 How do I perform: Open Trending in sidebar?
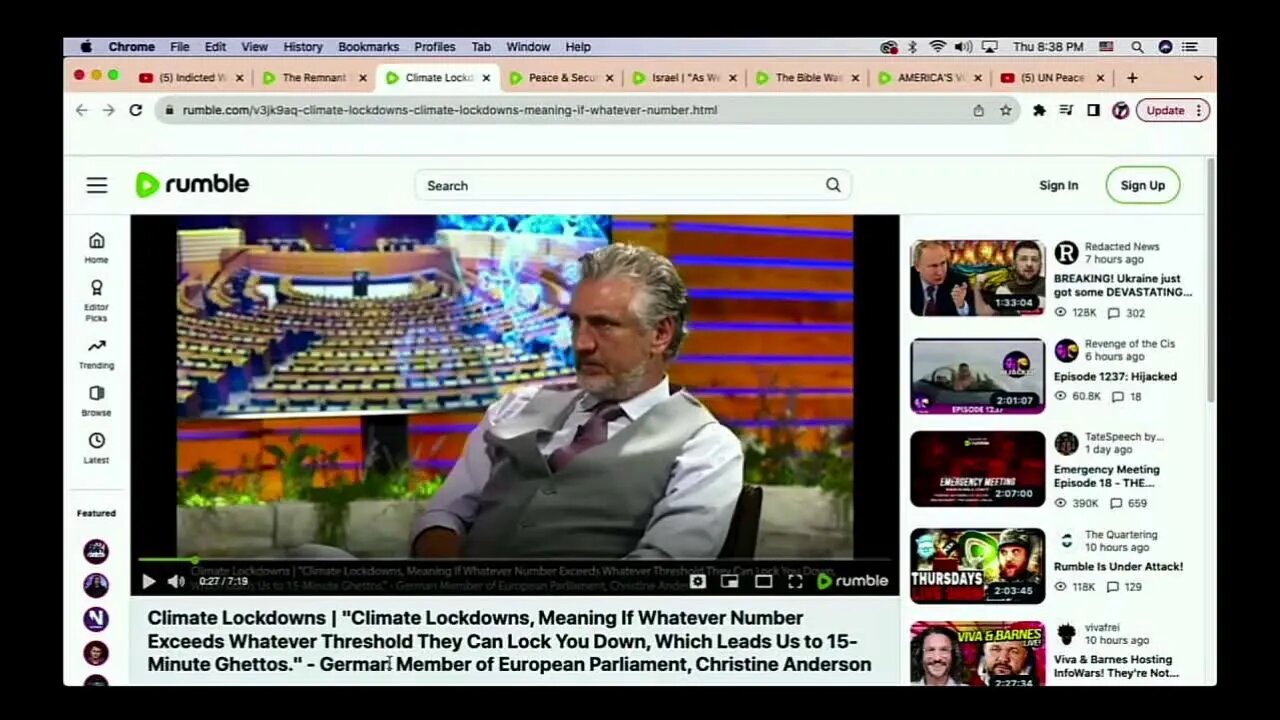(96, 354)
